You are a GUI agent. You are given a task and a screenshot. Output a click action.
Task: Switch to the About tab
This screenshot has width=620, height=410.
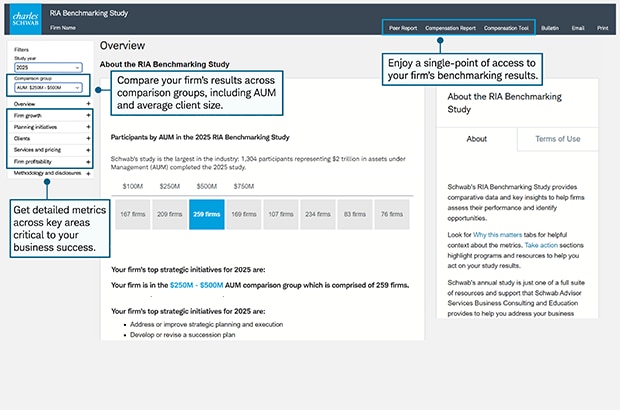(477, 139)
